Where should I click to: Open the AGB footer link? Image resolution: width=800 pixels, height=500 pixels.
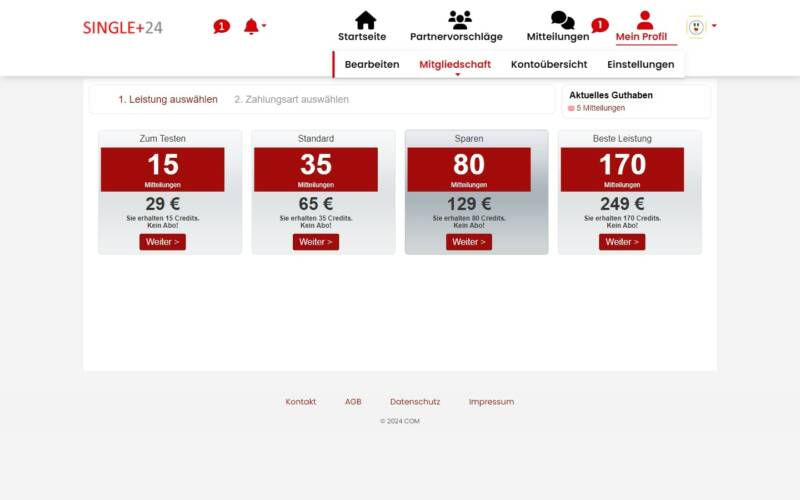click(353, 402)
